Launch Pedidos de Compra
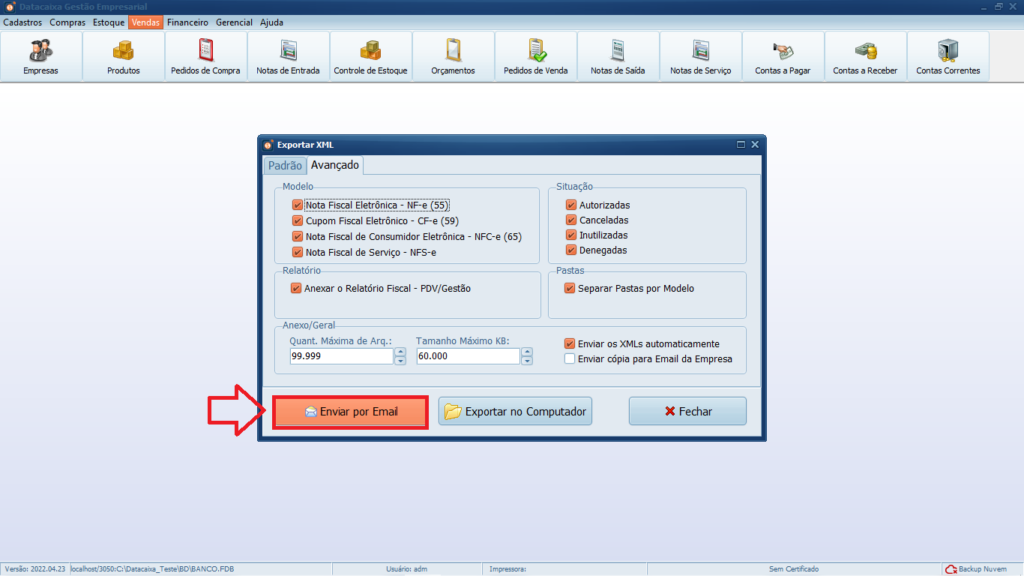The image size is (1024, 576). pos(205,57)
